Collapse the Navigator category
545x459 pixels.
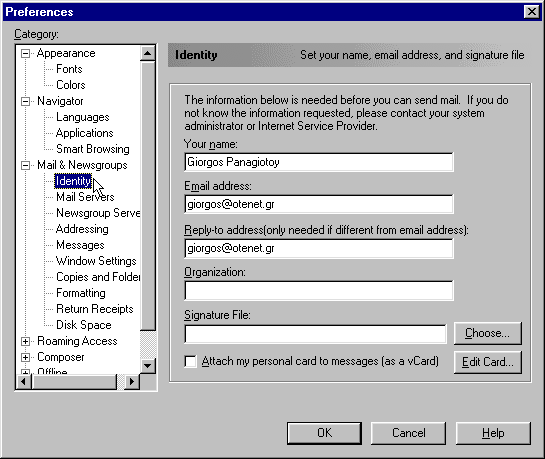click(25, 101)
